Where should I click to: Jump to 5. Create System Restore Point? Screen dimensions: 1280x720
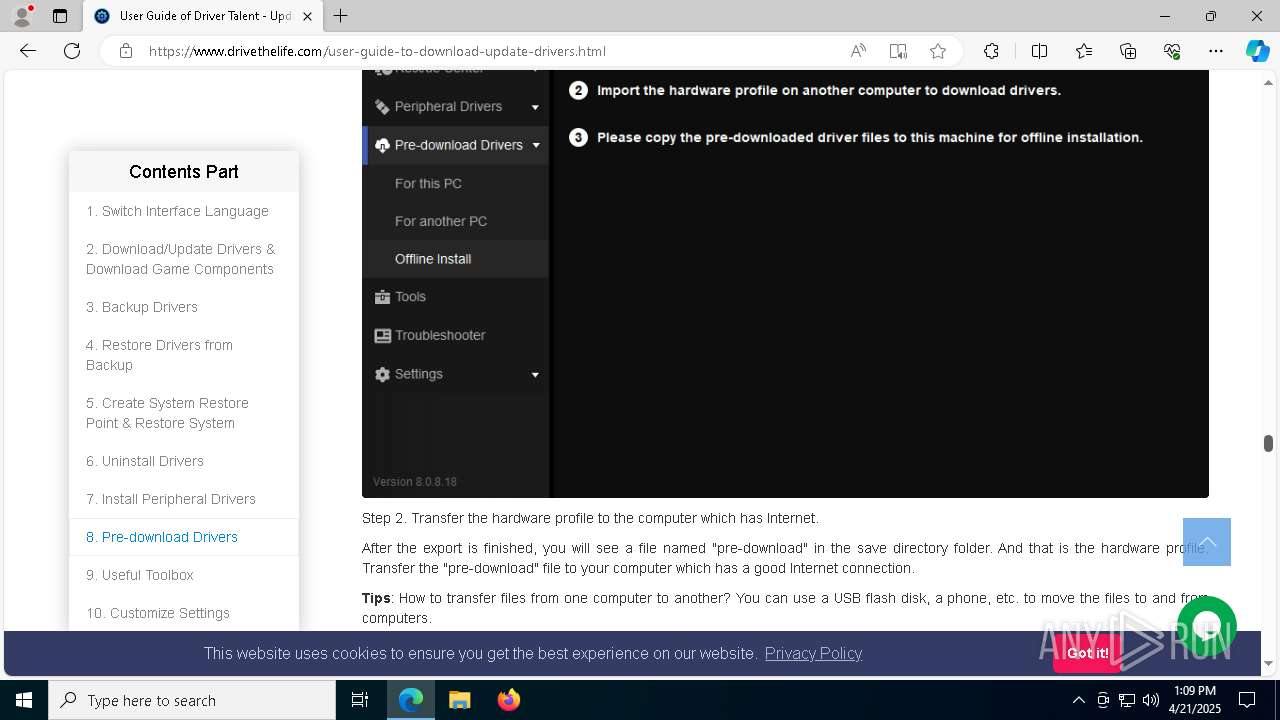point(167,413)
